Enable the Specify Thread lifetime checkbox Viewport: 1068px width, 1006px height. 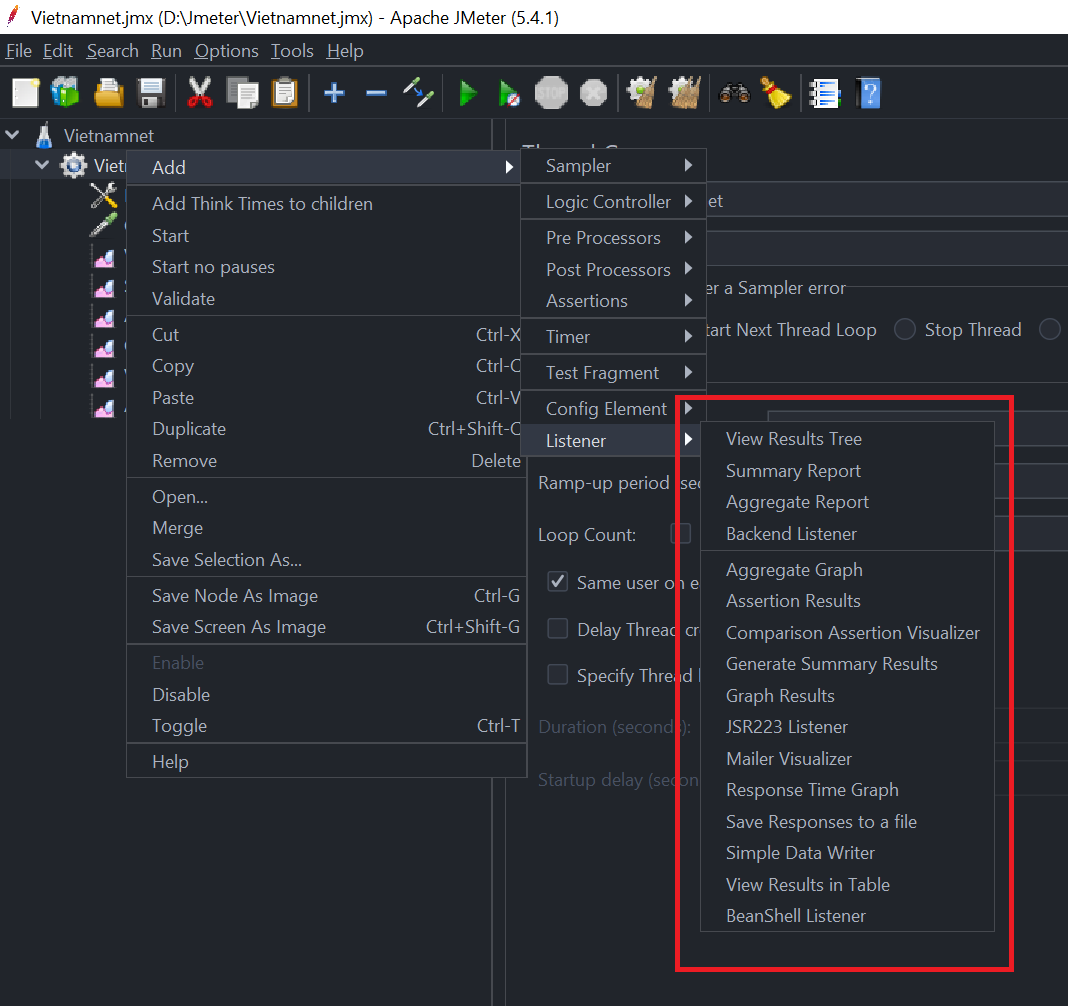pos(557,674)
